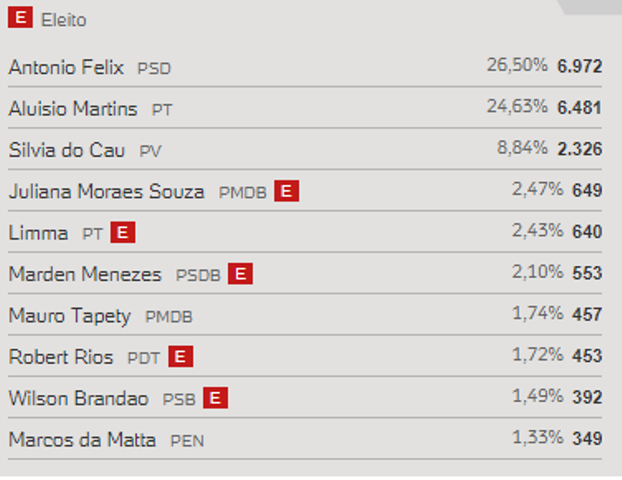
Task: Click the E badge next to Limma
Action: [x=123, y=232]
